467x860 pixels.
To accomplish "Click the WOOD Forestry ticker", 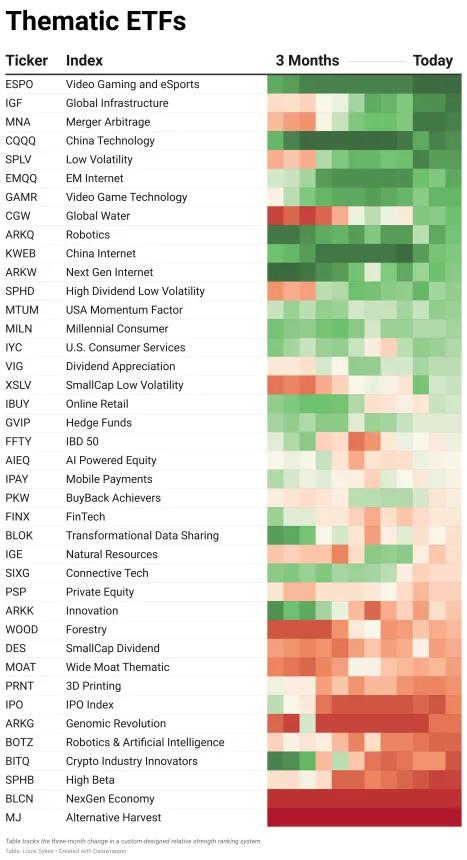I will pos(21,630).
